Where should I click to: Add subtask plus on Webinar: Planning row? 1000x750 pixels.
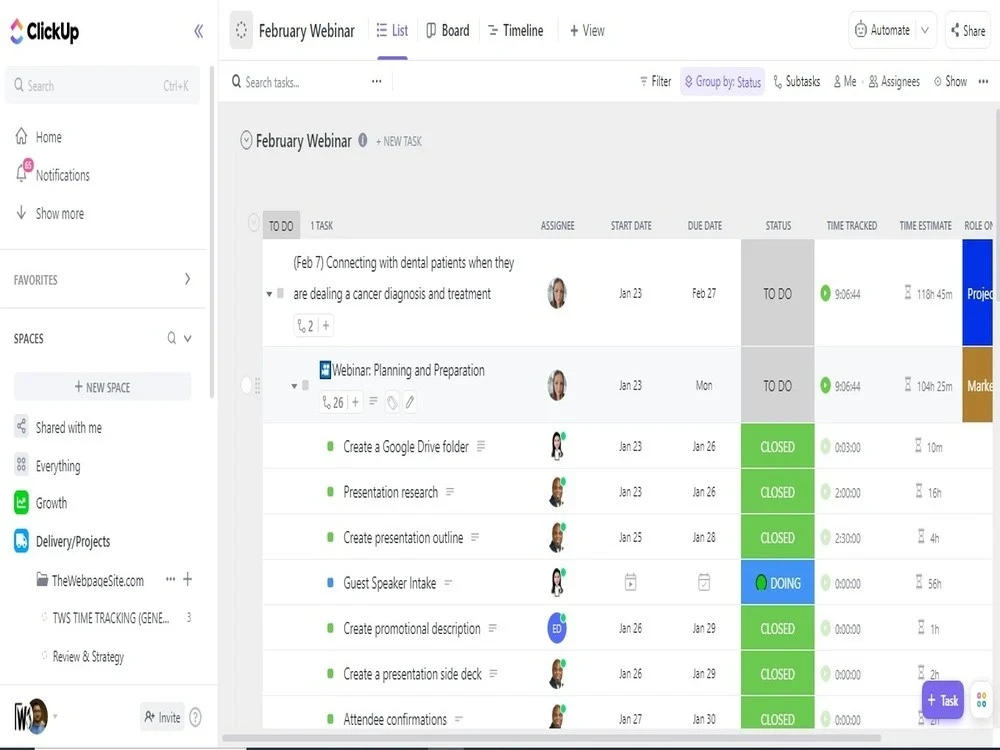pos(355,402)
